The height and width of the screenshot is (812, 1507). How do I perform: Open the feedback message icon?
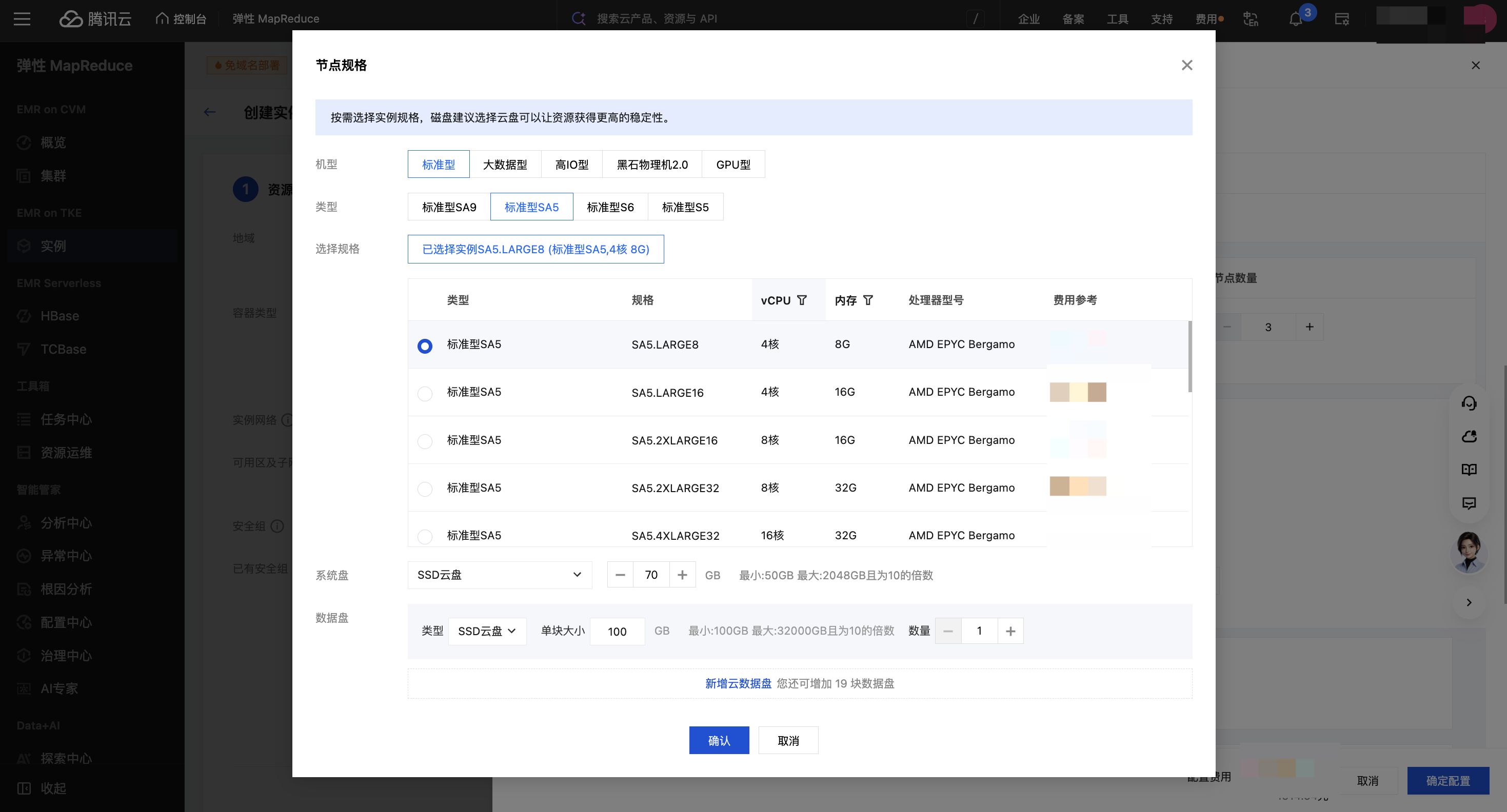[x=1469, y=503]
